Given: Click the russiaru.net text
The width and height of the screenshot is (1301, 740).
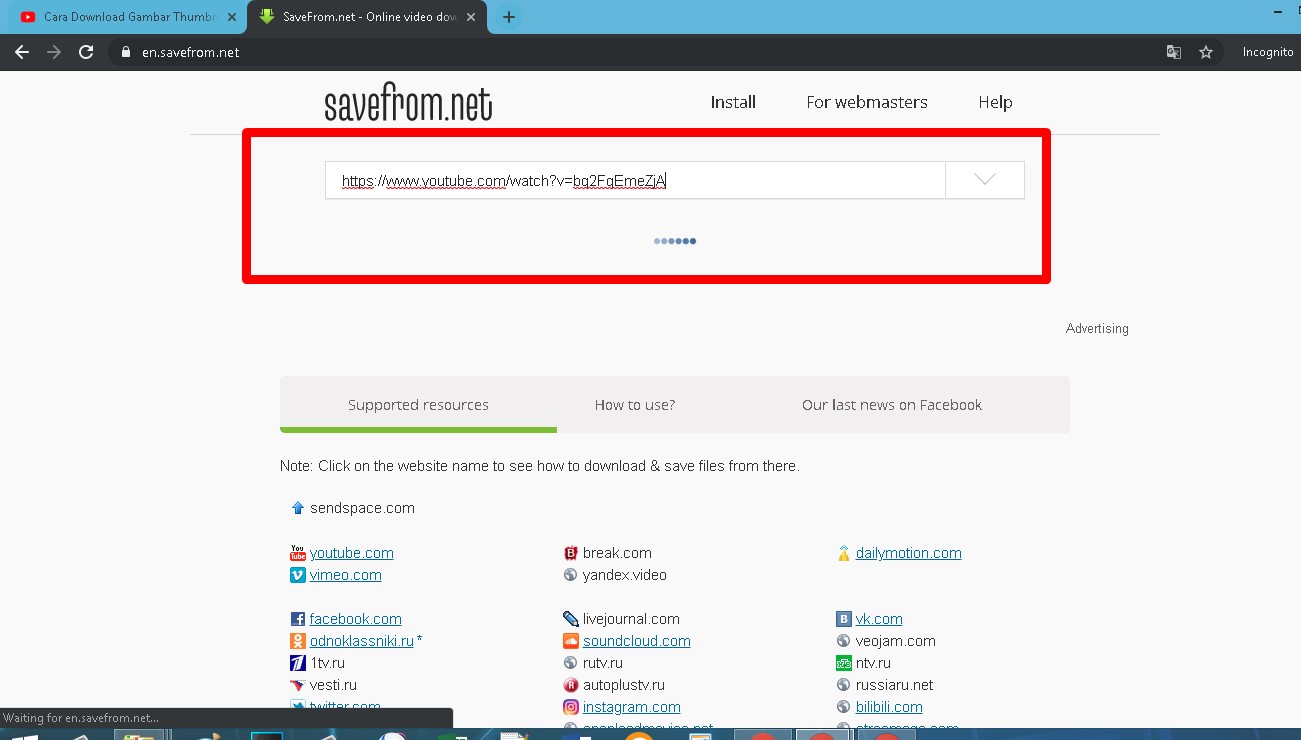Looking at the screenshot, I should [x=894, y=685].
